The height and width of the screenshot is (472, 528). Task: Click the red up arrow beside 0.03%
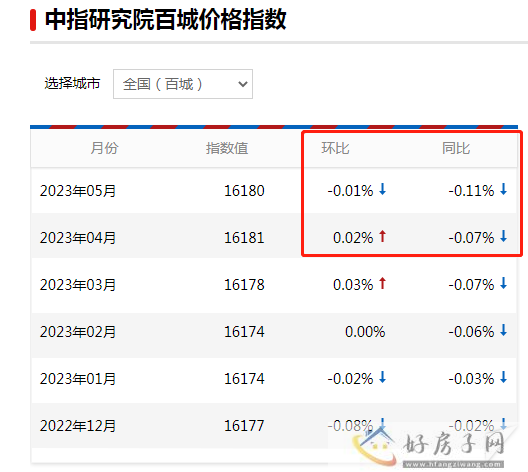click(x=382, y=283)
